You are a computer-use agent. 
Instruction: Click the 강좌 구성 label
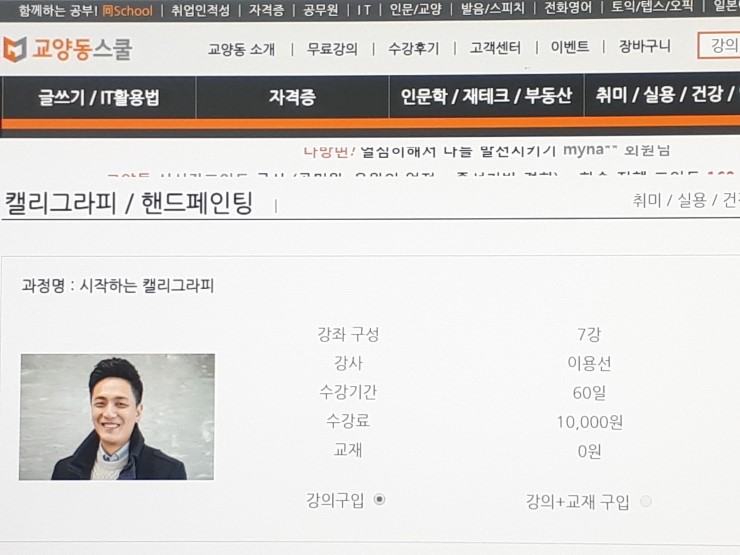tap(348, 335)
